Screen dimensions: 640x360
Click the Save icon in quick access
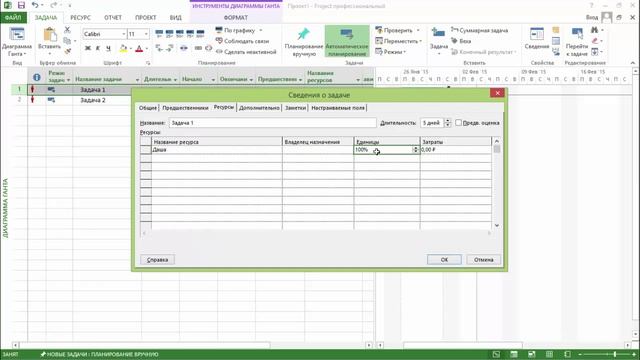pos(21,5)
